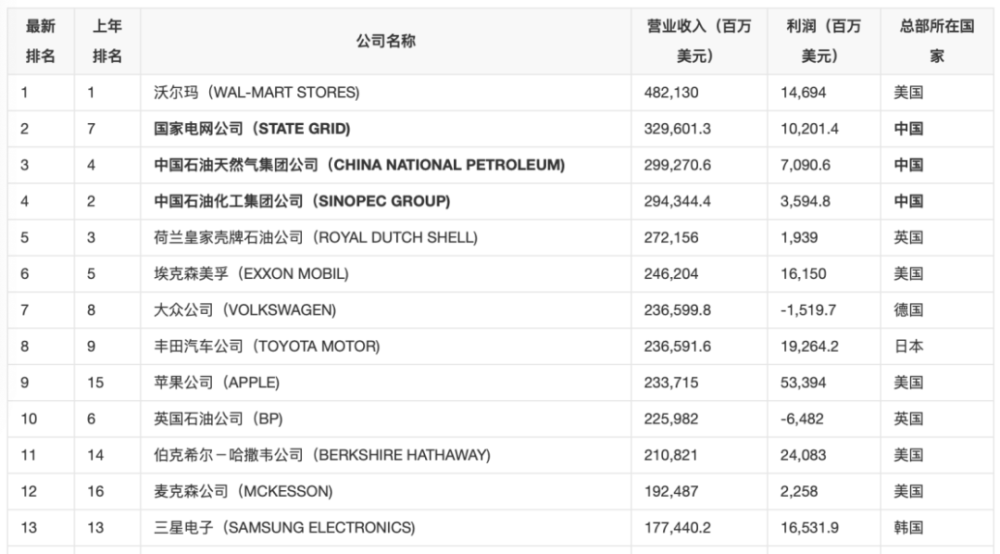Select the TOYOTA MOTOR company name
1000x554 pixels.
[x=267, y=347]
